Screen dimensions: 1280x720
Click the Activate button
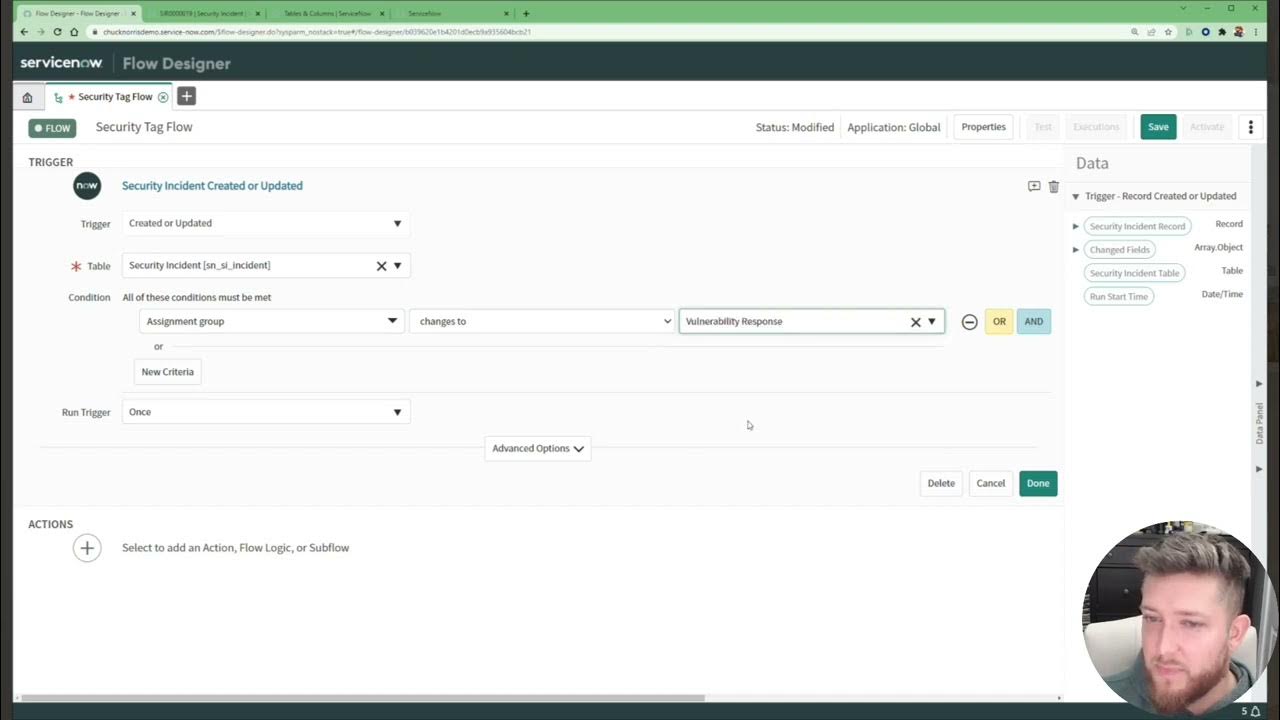1207,127
